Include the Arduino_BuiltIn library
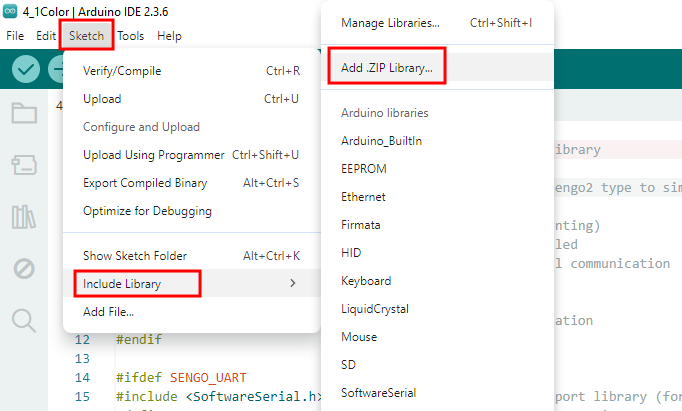The height and width of the screenshot is (411, 682). pos(437,141)
